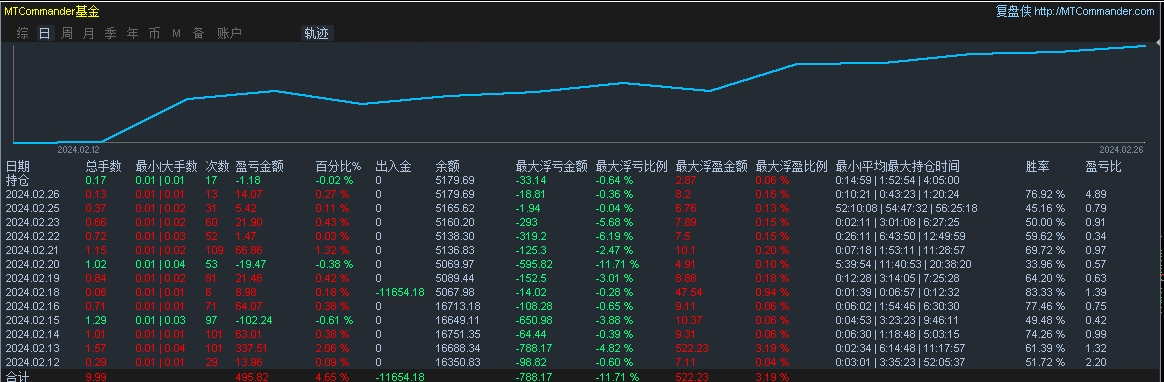1164x382 pixels.
Task: Sort by the 日期 column header
Action: point(18,167)
